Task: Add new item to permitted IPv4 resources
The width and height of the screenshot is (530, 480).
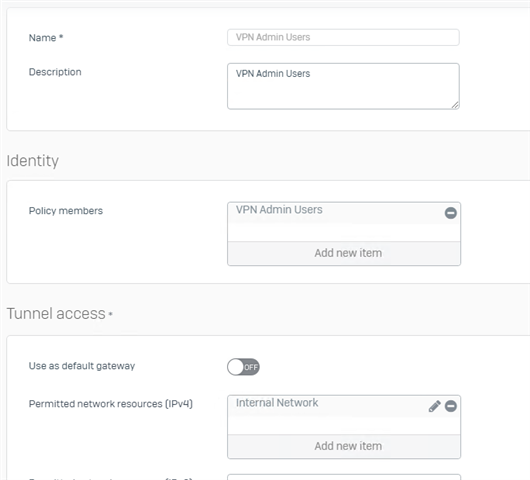Action: click(x=344, y=446)
